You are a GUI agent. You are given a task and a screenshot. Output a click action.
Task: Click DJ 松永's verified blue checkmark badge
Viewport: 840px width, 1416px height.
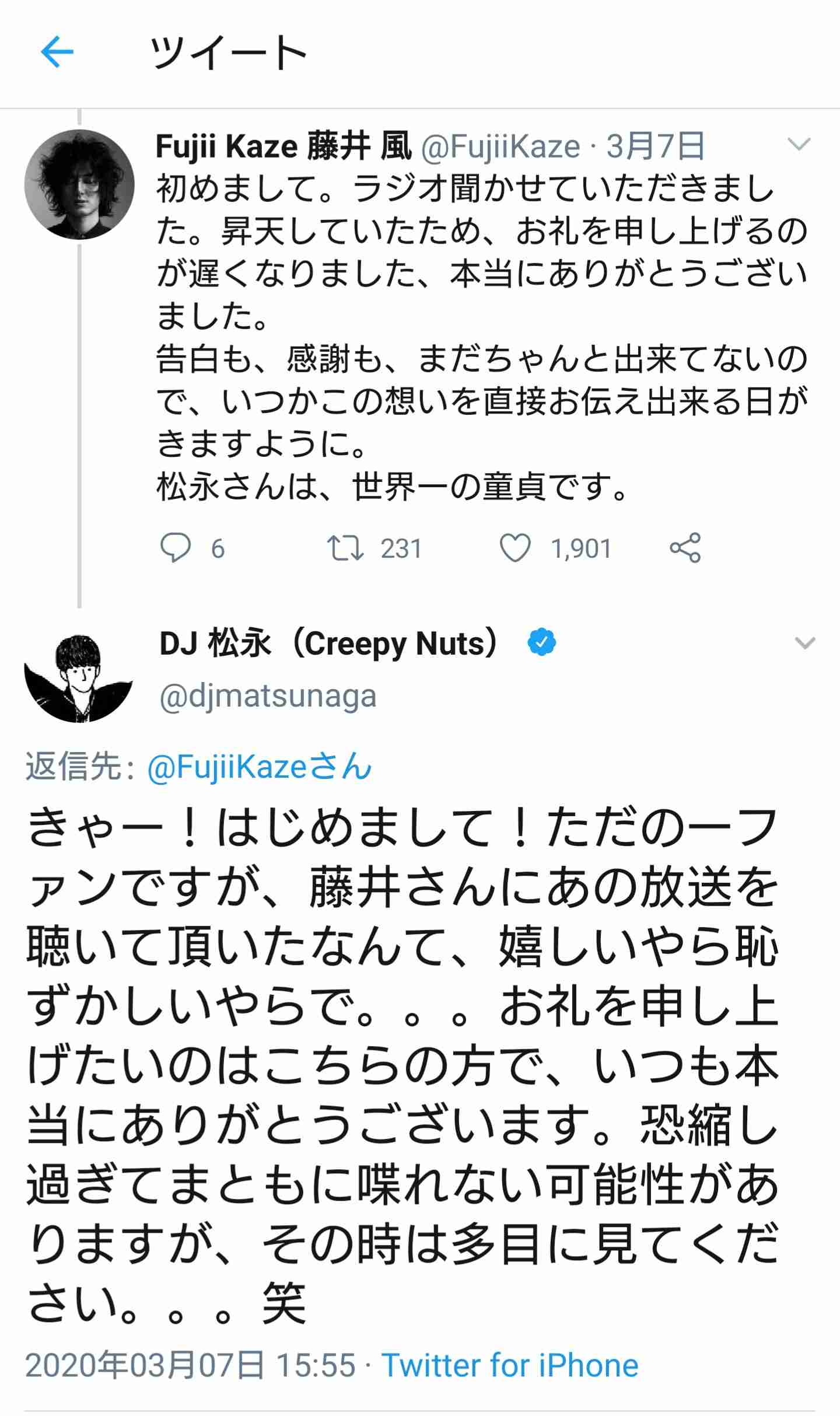pos(540,642)
